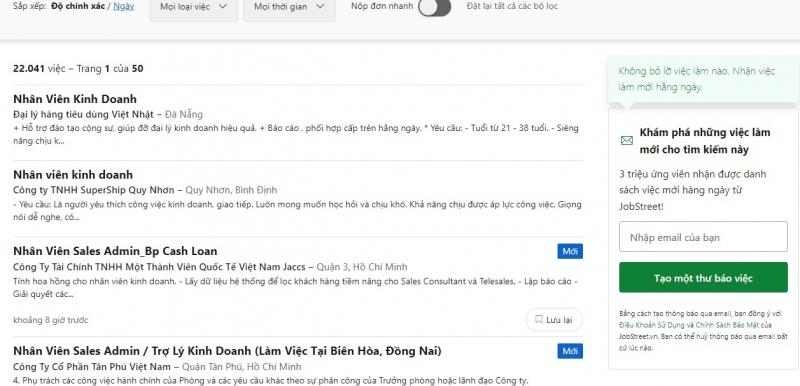800x386 pixels.
Task: Click the Mới badge on Tân Phú job
Action: (570, 351)
